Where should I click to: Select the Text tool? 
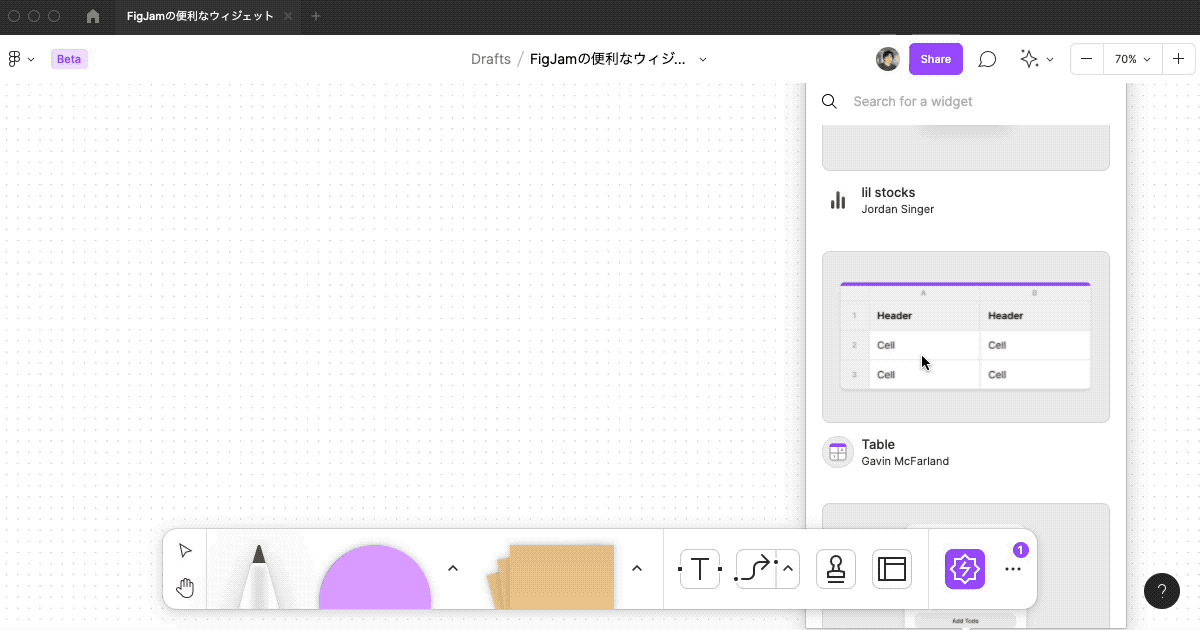699,569
